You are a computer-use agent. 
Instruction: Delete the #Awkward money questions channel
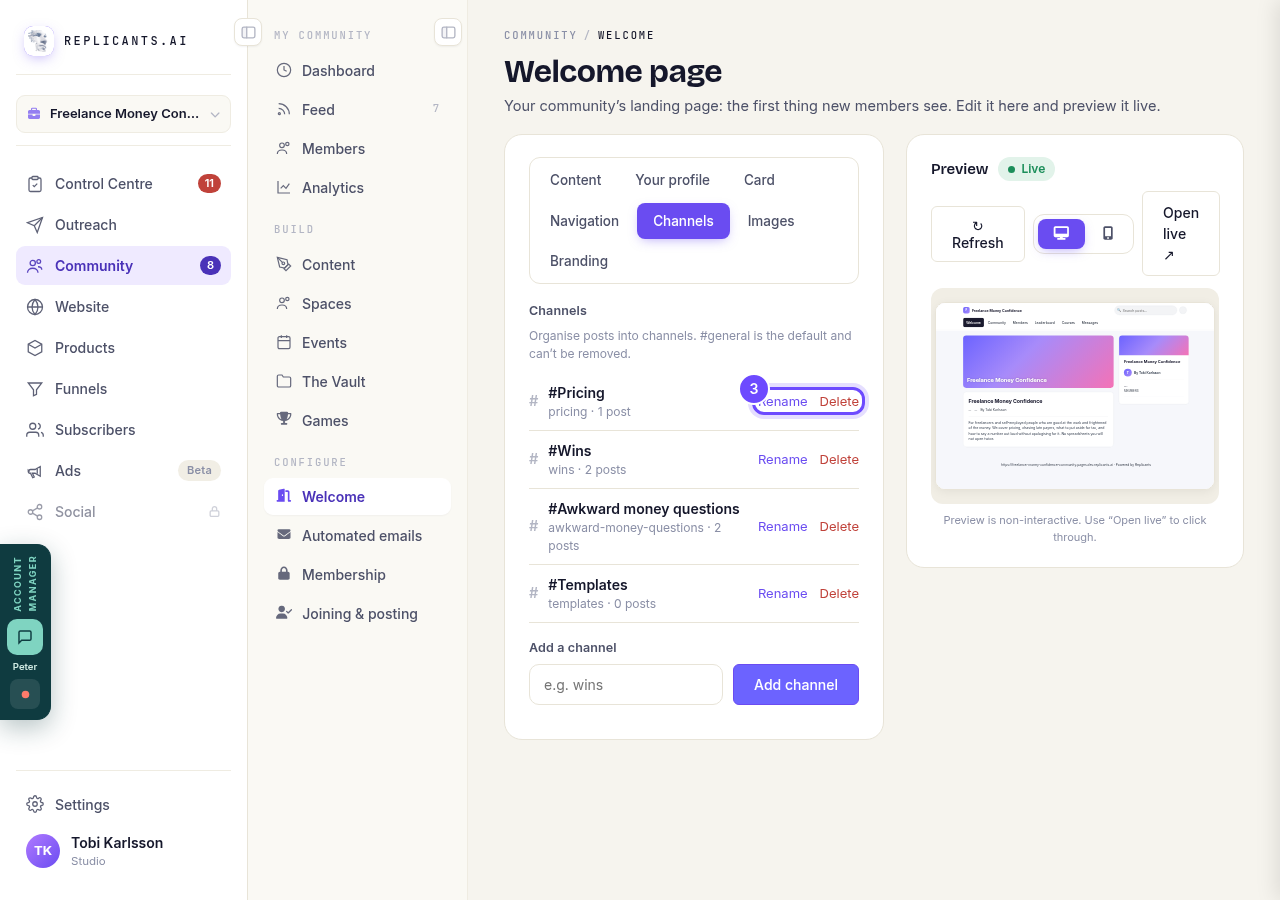[x=839, y=527]
